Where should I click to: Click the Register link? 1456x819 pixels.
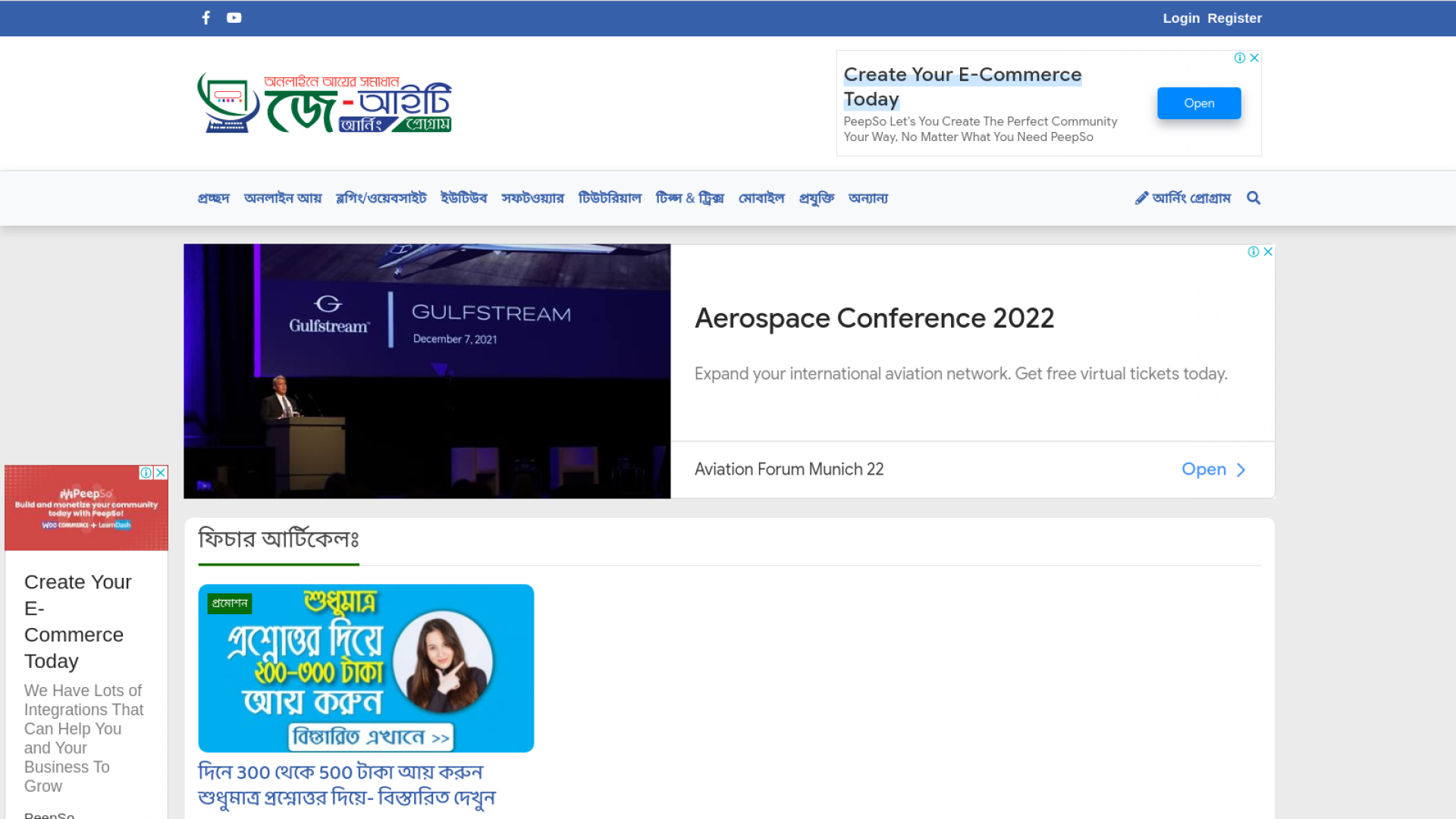1234,18
